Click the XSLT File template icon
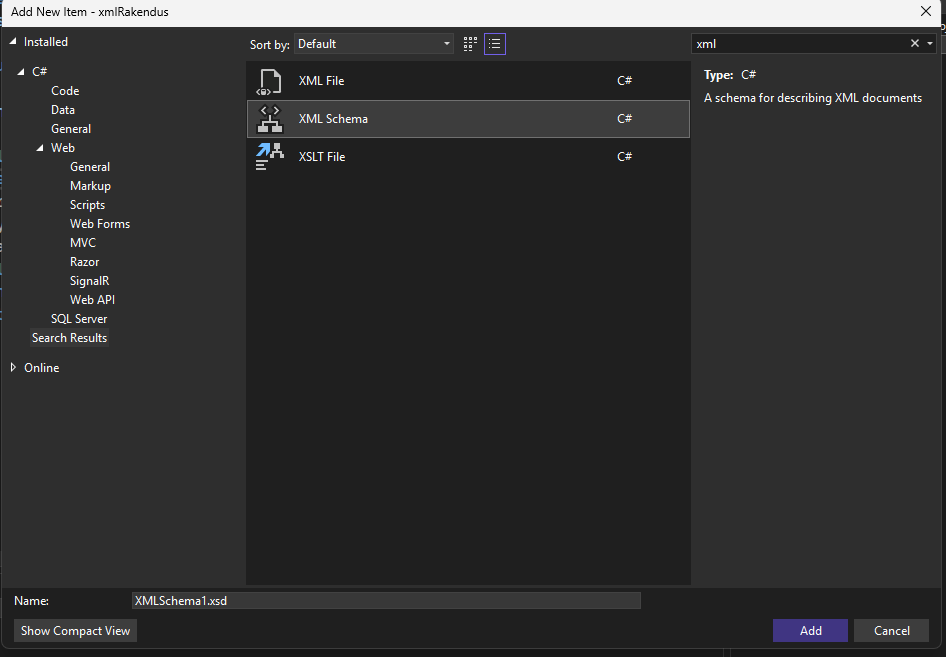946x657 pixels. click(269, 157)
